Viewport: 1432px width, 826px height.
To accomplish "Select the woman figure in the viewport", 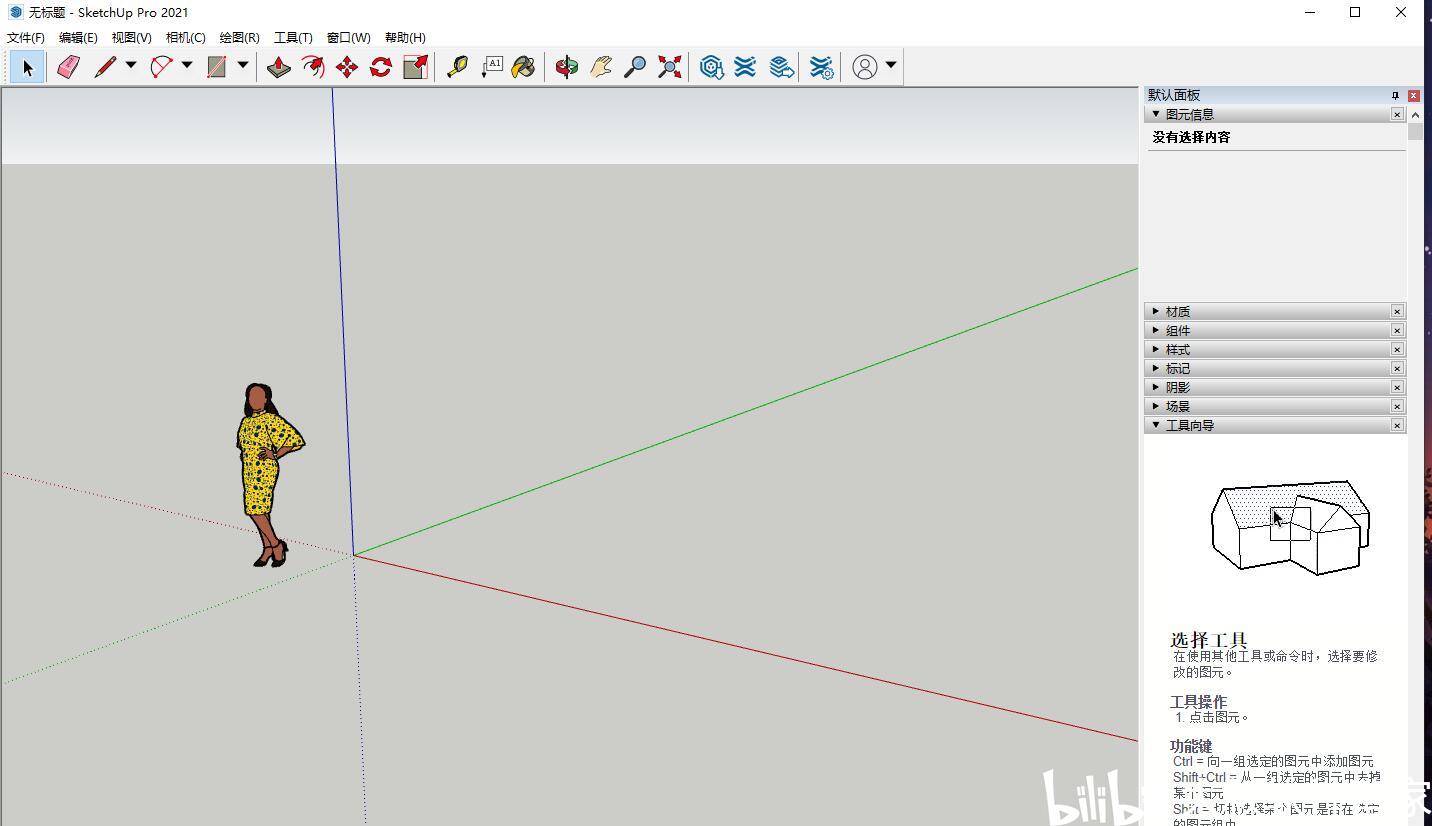I will [268, 474].
